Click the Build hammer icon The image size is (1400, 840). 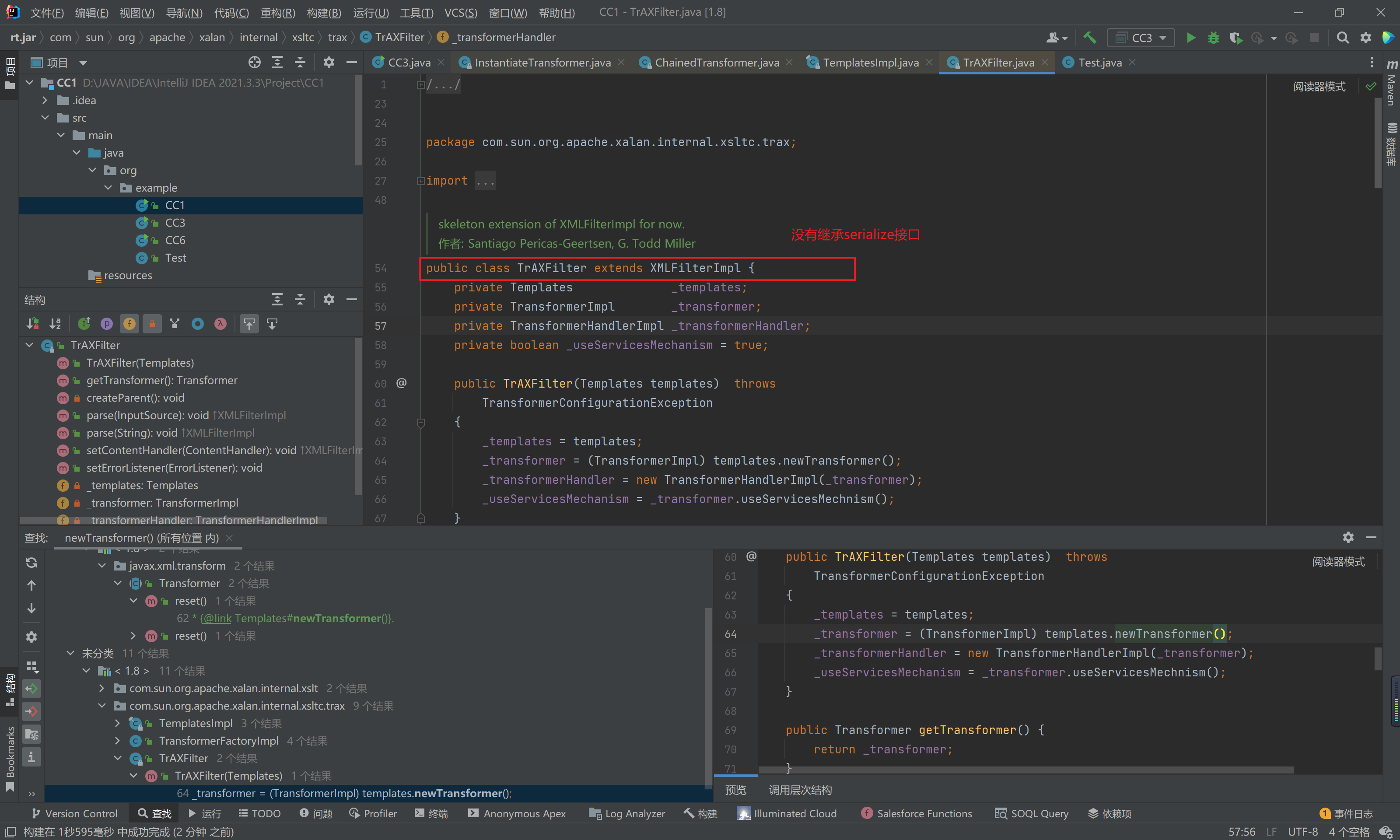pos(1089,38)
